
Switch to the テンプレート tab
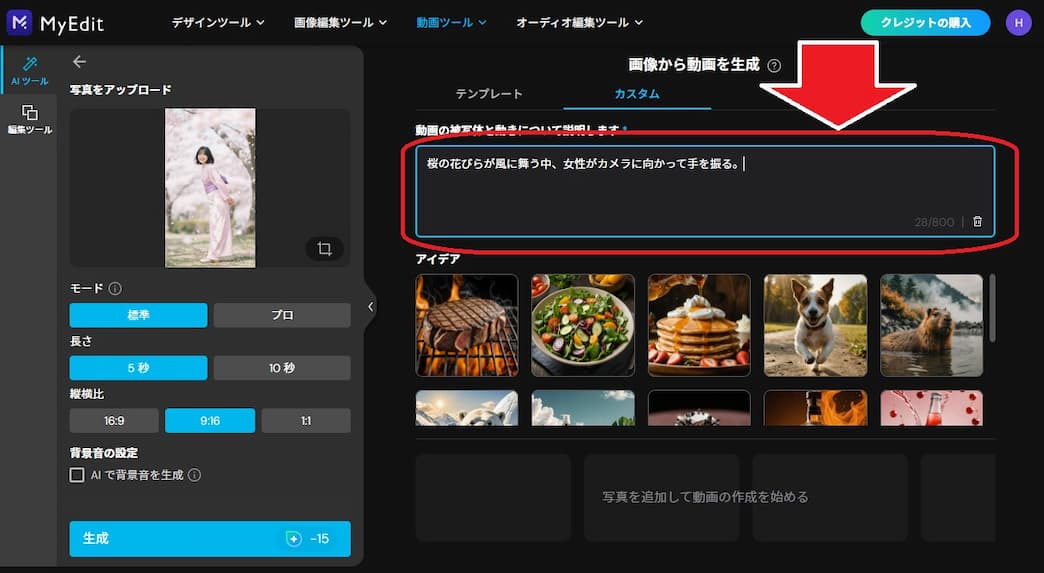point(489,94)
